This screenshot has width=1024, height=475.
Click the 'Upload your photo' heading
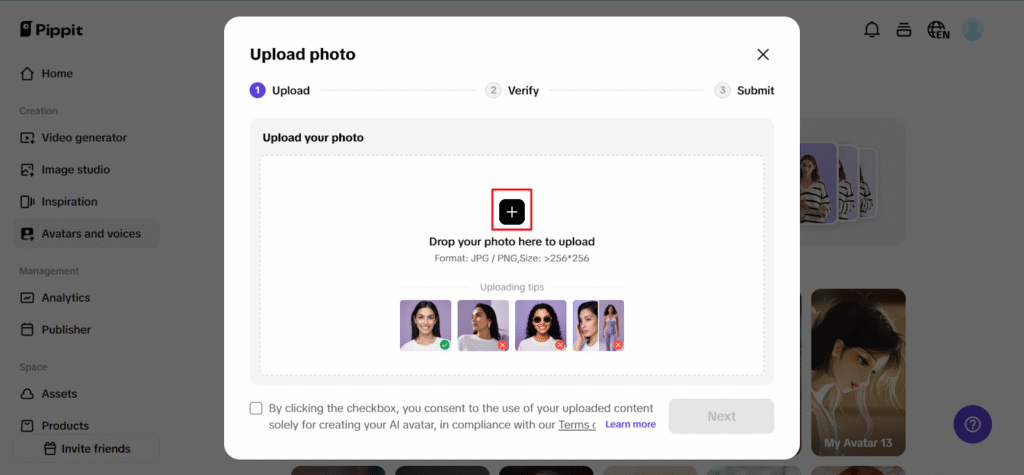point(313,138)
